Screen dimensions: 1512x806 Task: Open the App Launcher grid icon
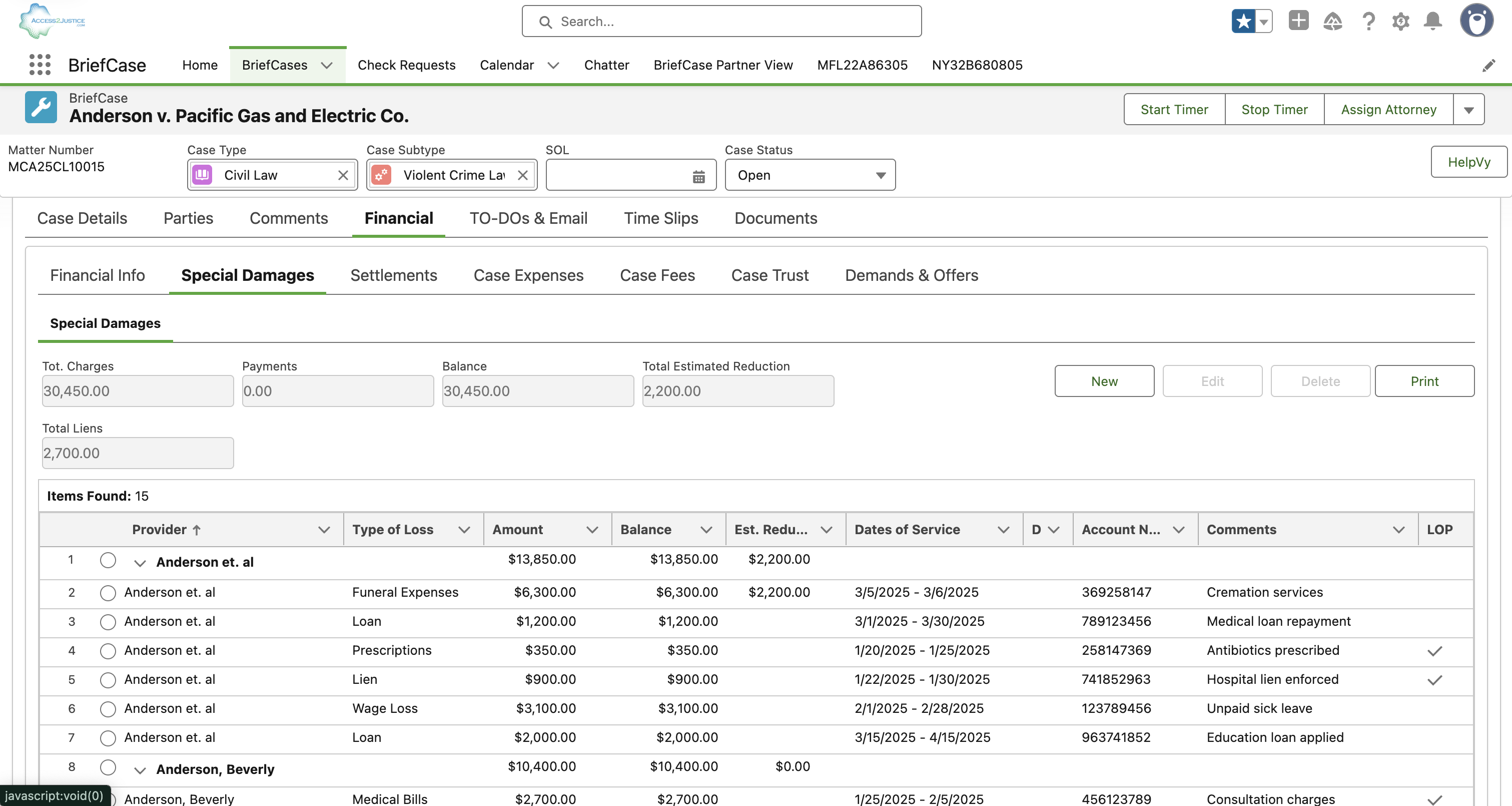40,65
